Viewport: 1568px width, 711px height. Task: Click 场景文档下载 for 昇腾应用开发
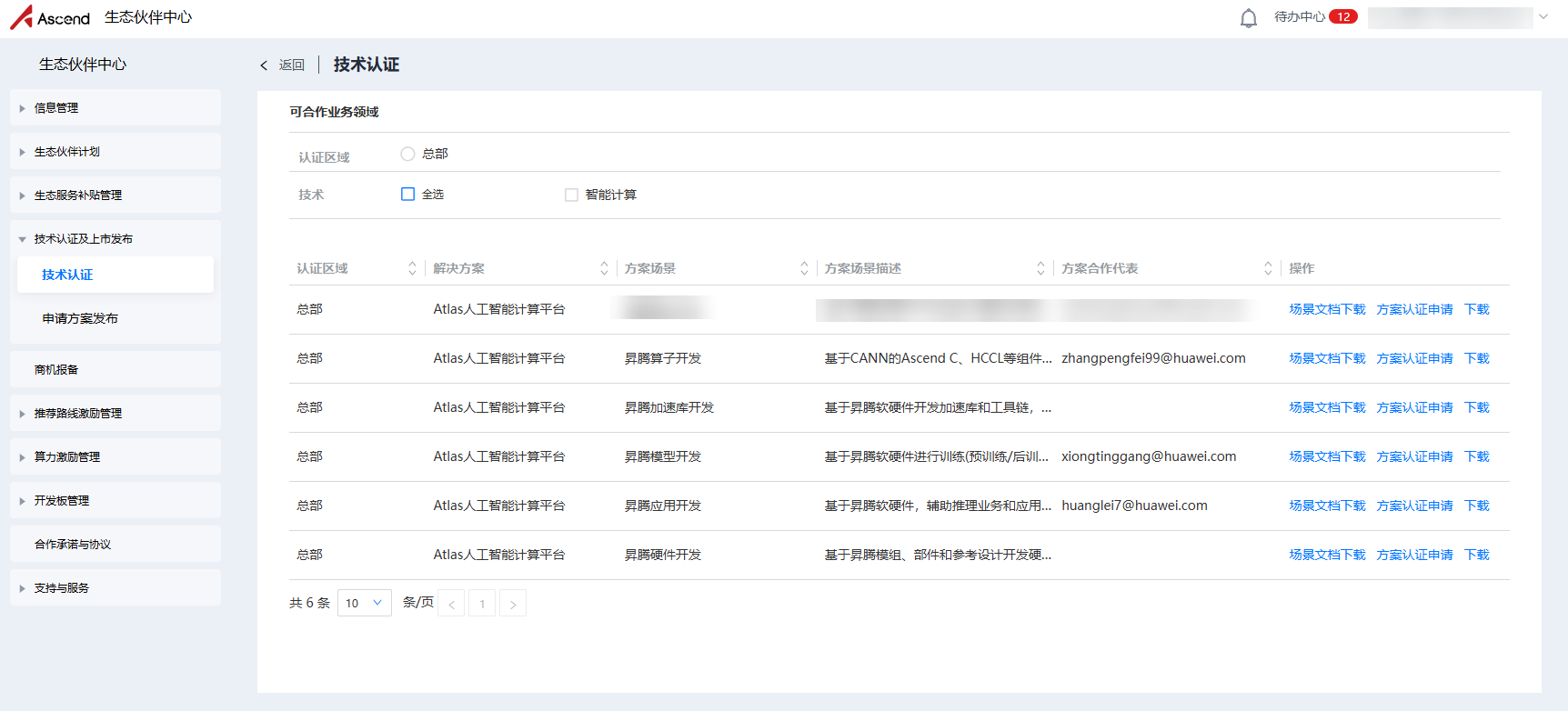pos(1327,506)
